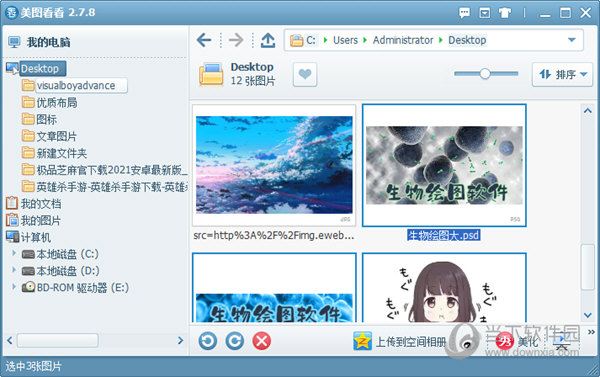Click the folder tree horizontal scrollbar handle
This screenshot has height=377, width=600.
(57, 340)
